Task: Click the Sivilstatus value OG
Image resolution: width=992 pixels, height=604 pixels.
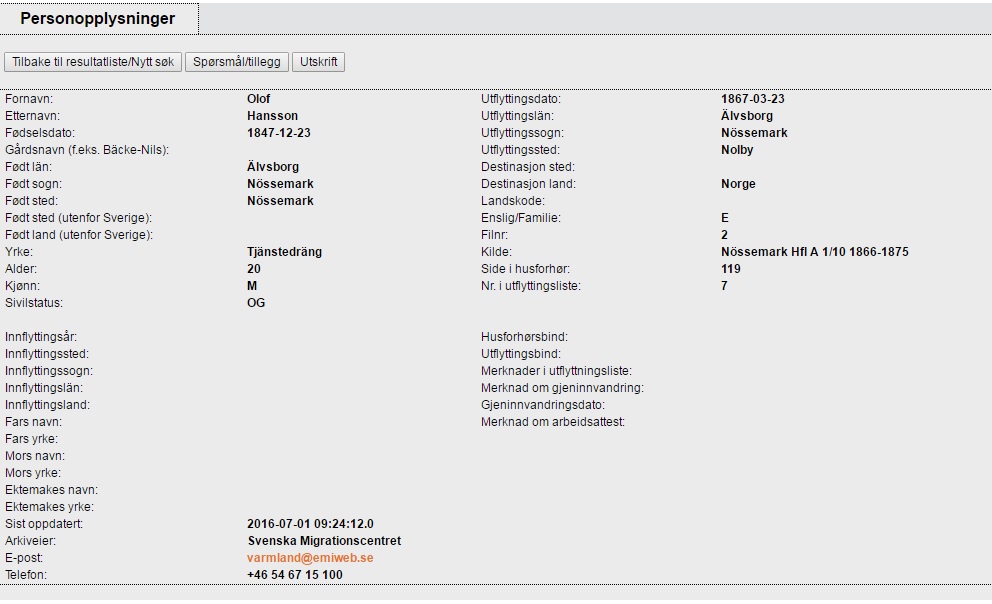Action: 256,303
